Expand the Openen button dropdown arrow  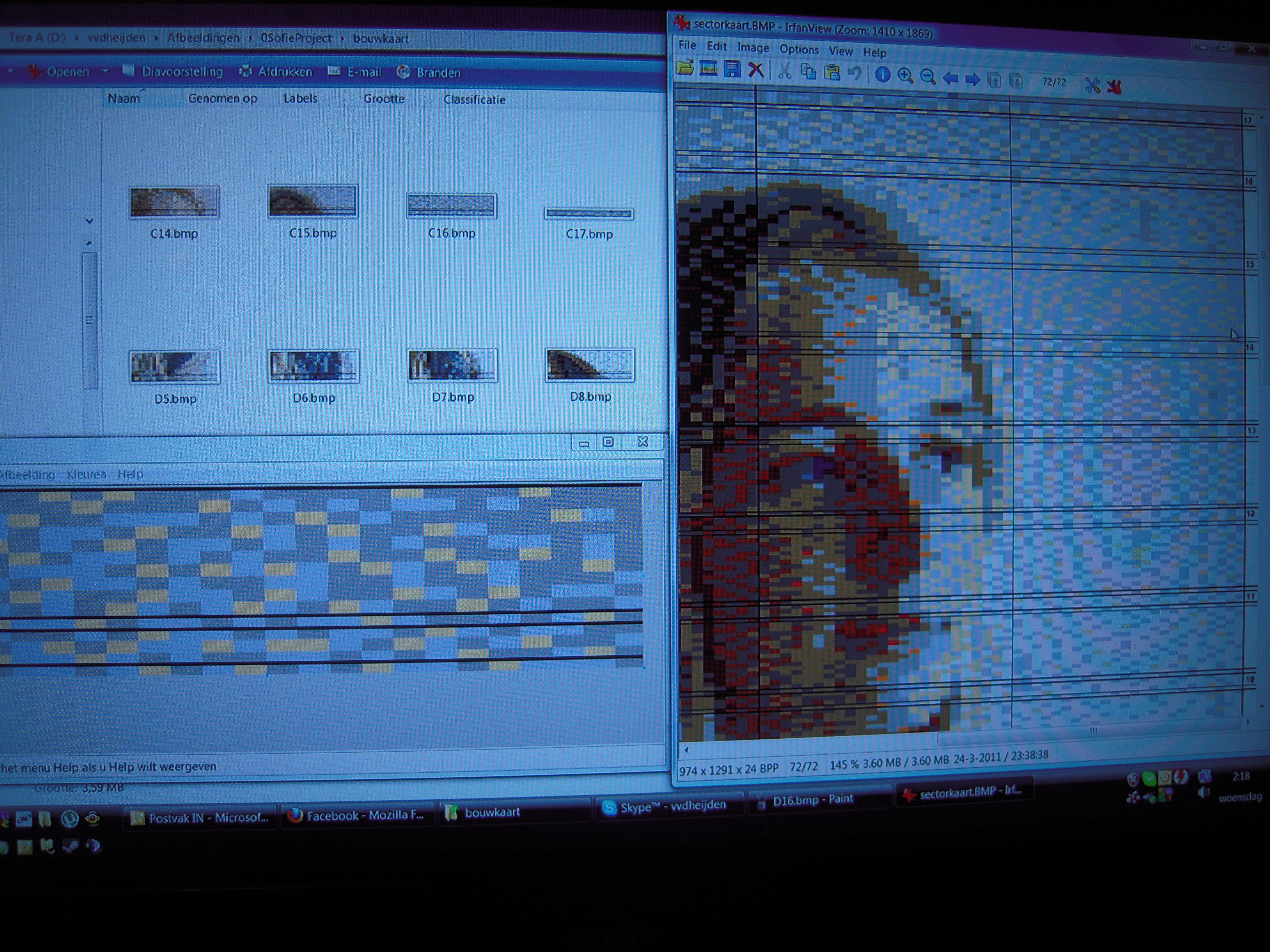point(105,71)
